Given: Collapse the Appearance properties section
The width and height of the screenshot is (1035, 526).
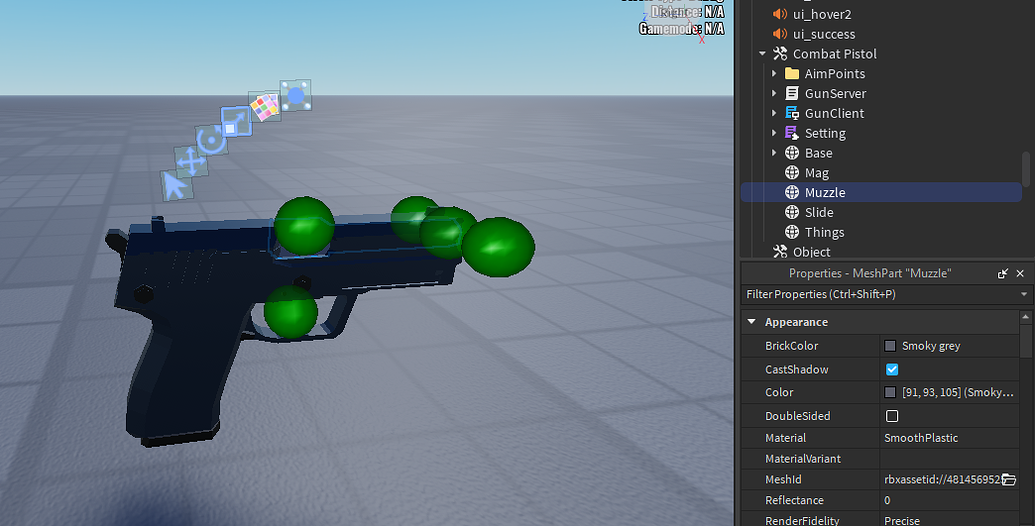Looking at the screenshot, I should (x=751, y=321).
